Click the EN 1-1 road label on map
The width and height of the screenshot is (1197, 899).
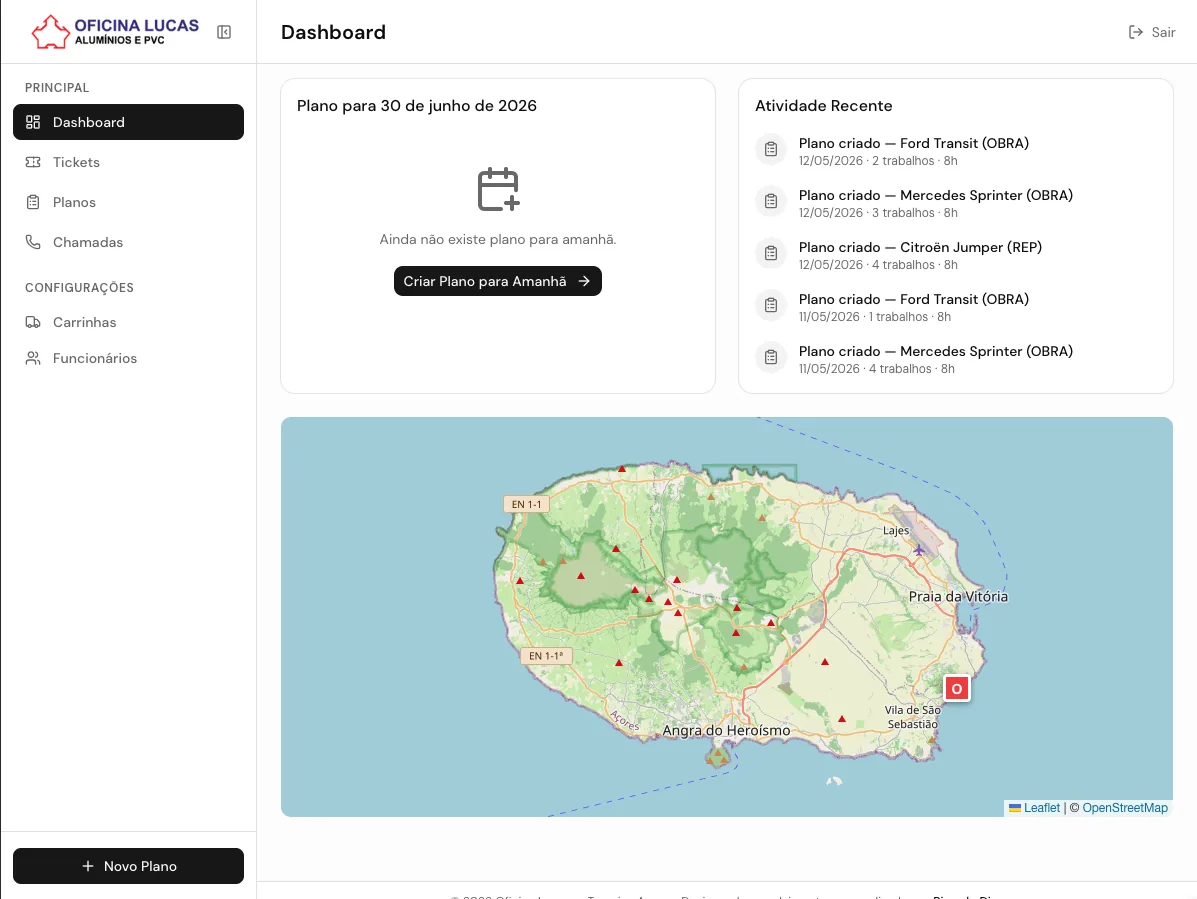coord(526,504)
